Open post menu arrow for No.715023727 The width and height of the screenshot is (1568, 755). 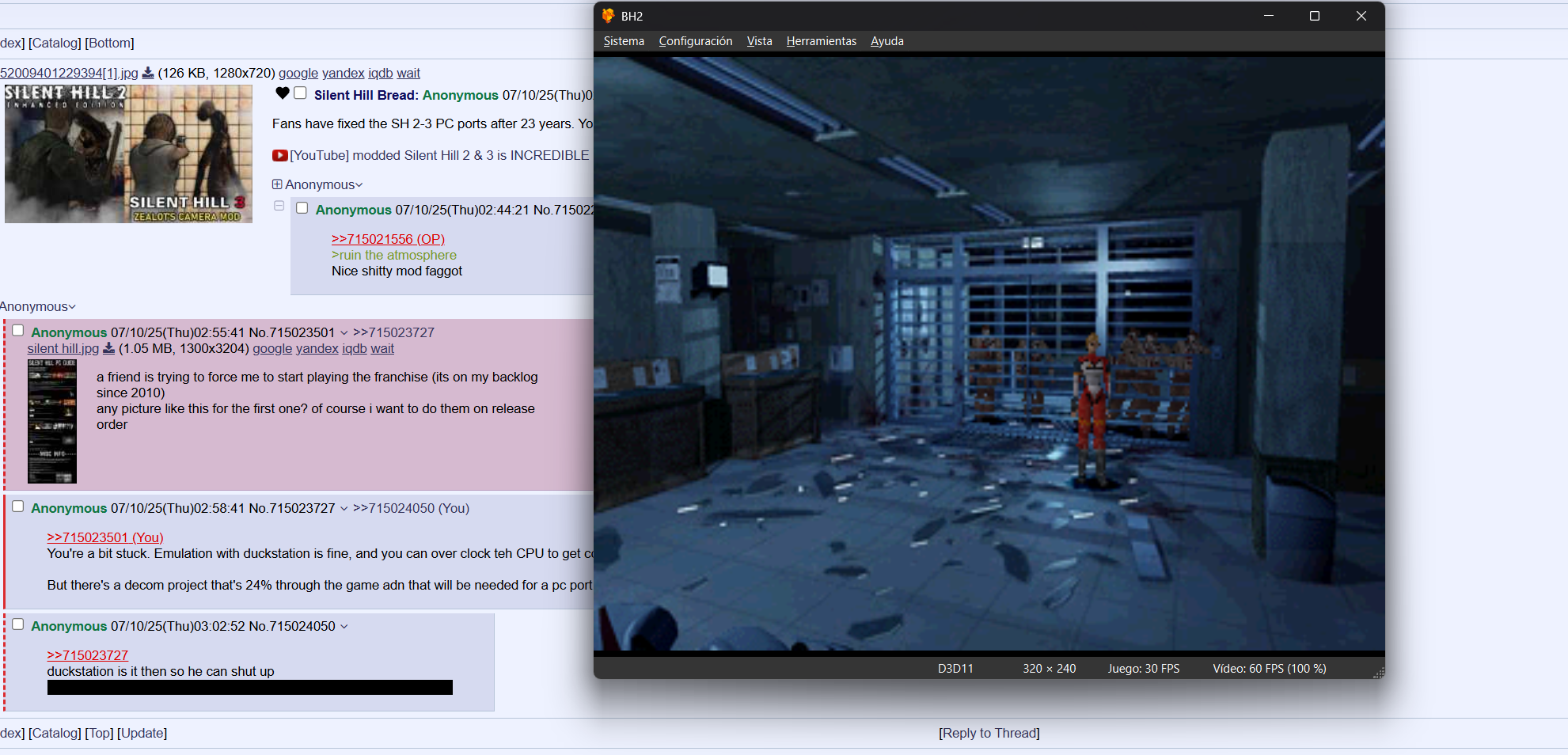pyautogui.click(x=344, y=509)
